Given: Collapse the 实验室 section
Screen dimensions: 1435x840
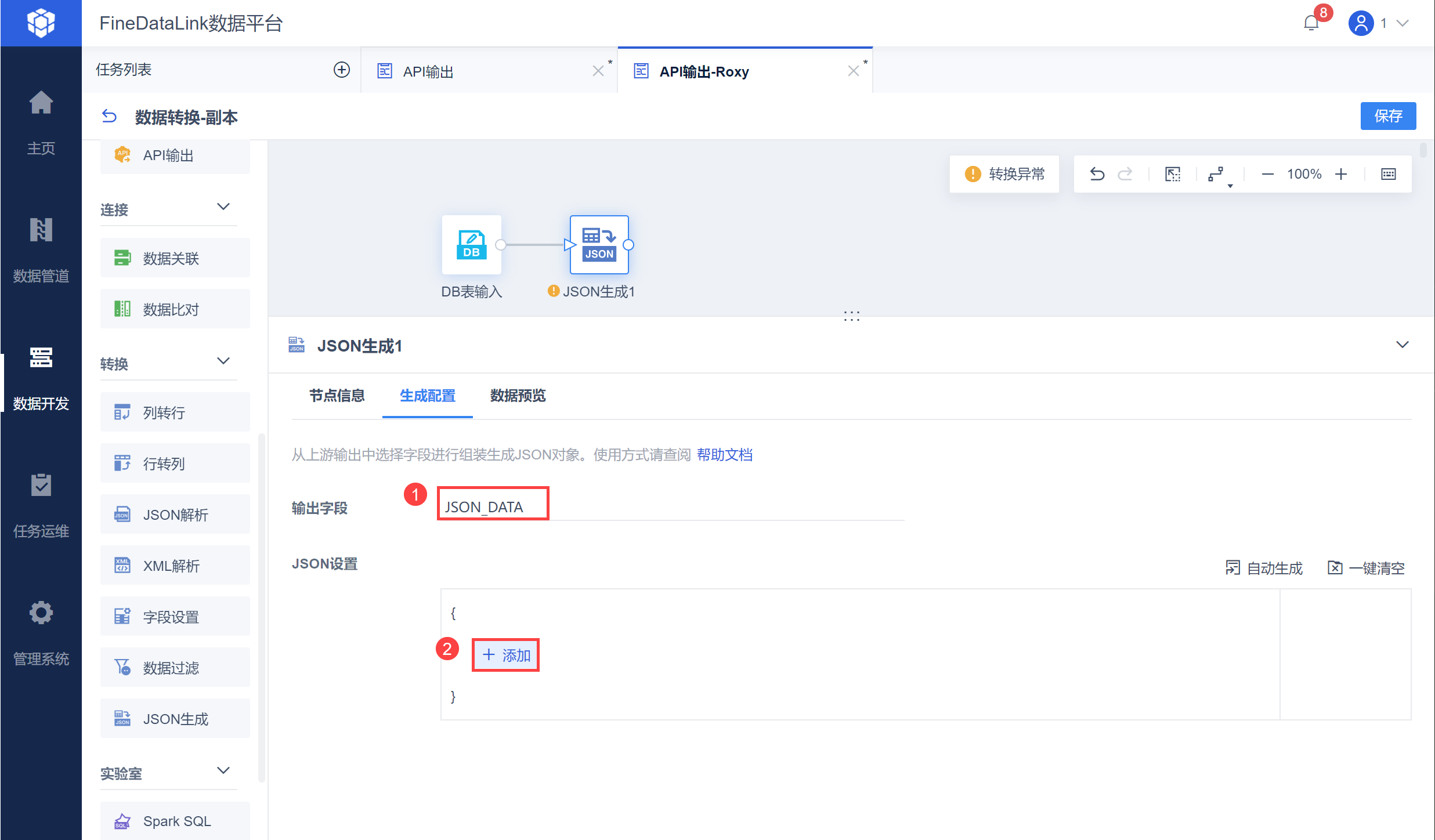Looking at the screenshot, I should [x=223, y=771].
